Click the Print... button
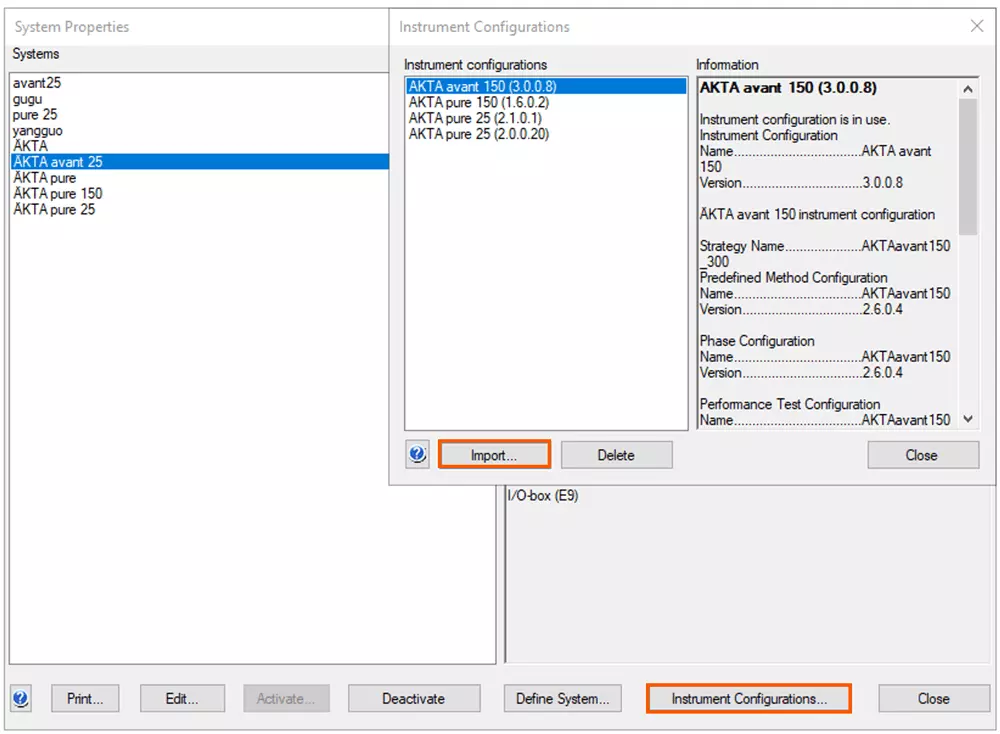 pos(92,699)
